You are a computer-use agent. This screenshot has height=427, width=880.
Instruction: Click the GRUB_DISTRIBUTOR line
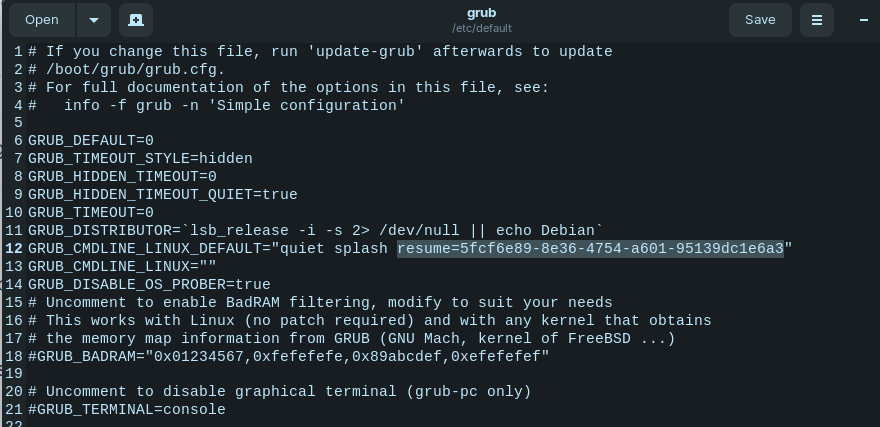pos(315,231)
